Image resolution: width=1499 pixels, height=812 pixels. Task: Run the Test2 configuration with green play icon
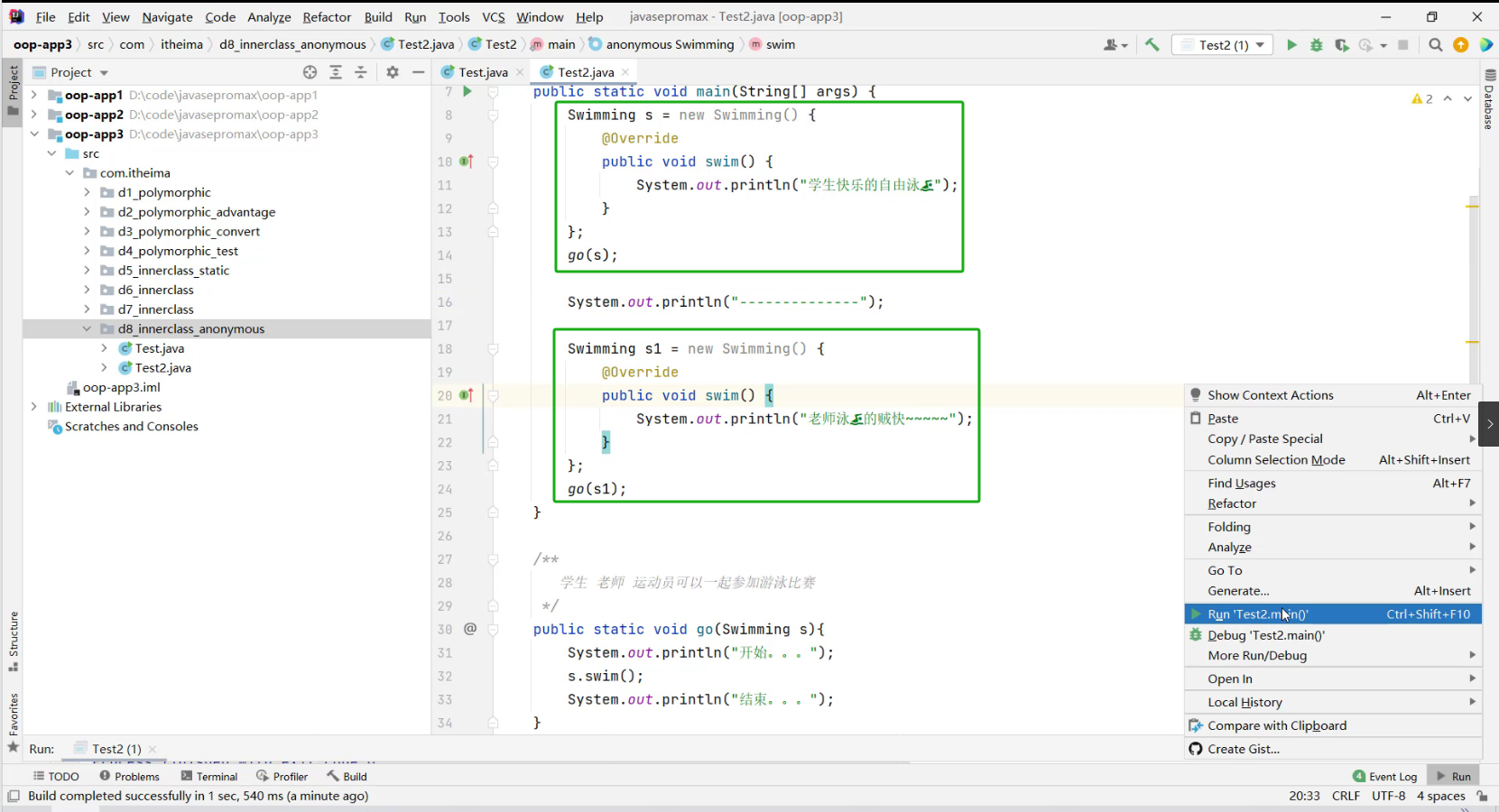point(1291,44)
